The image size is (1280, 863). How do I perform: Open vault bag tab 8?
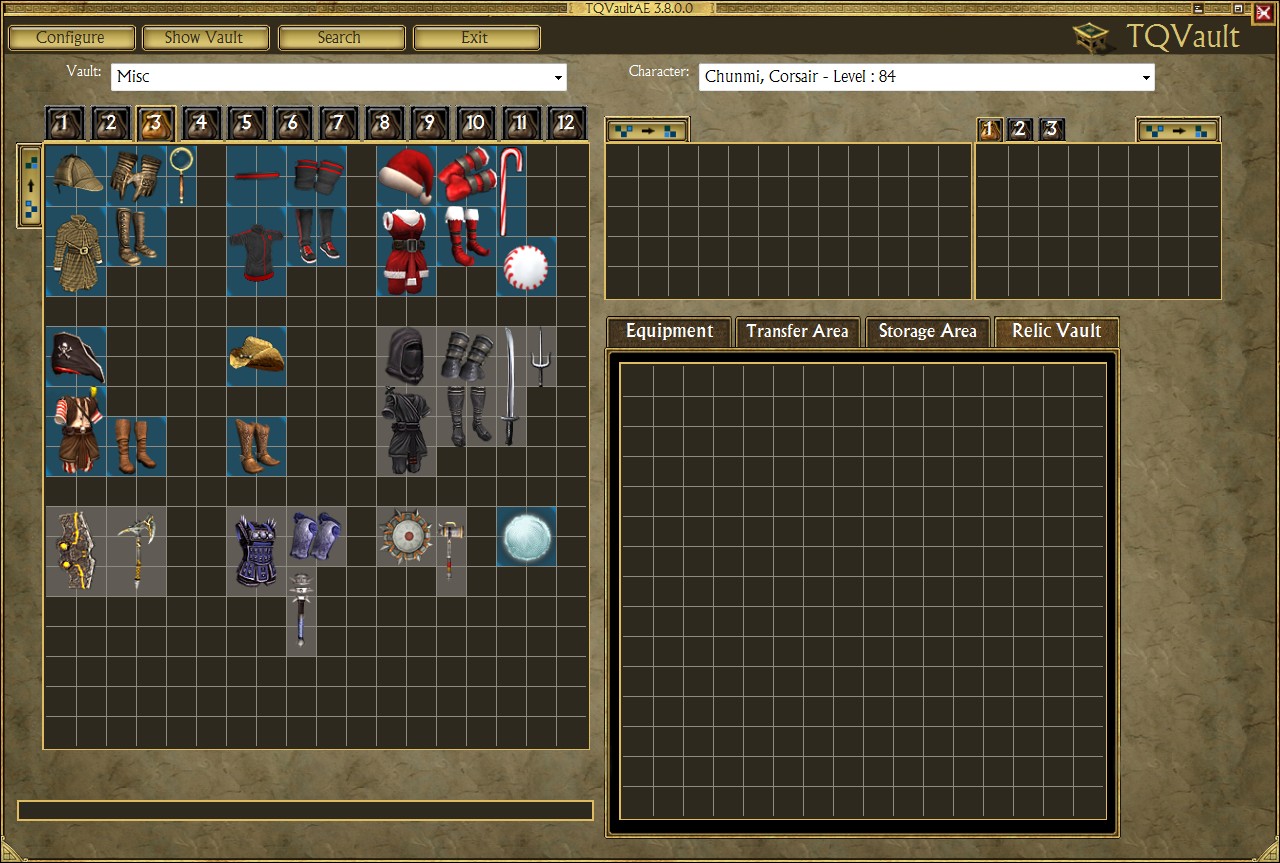coord(384,124)
